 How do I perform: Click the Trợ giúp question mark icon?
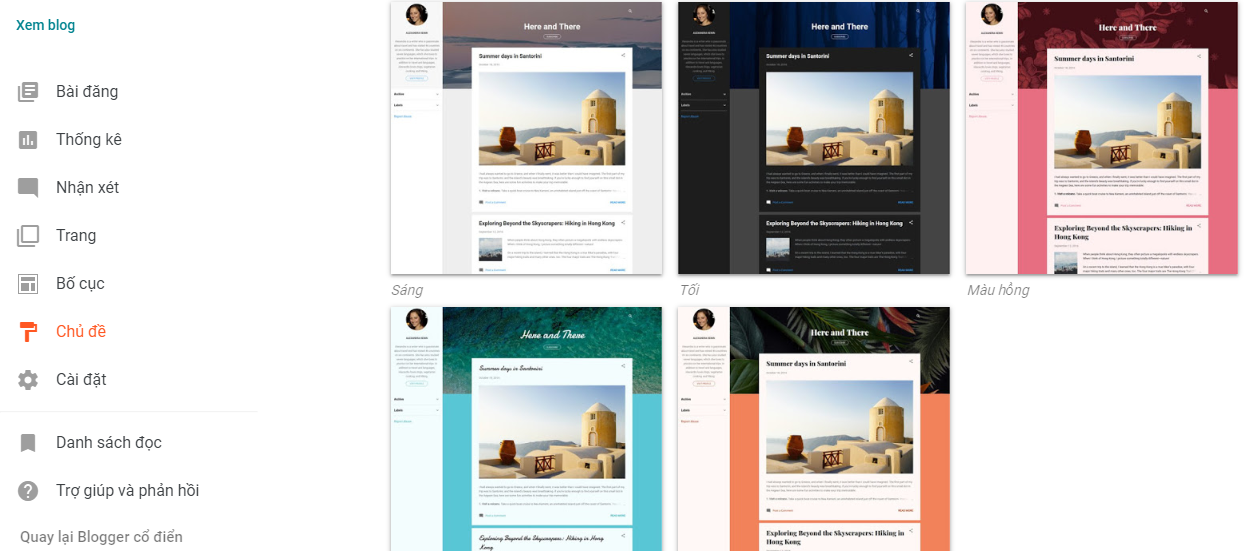(28, 491)
